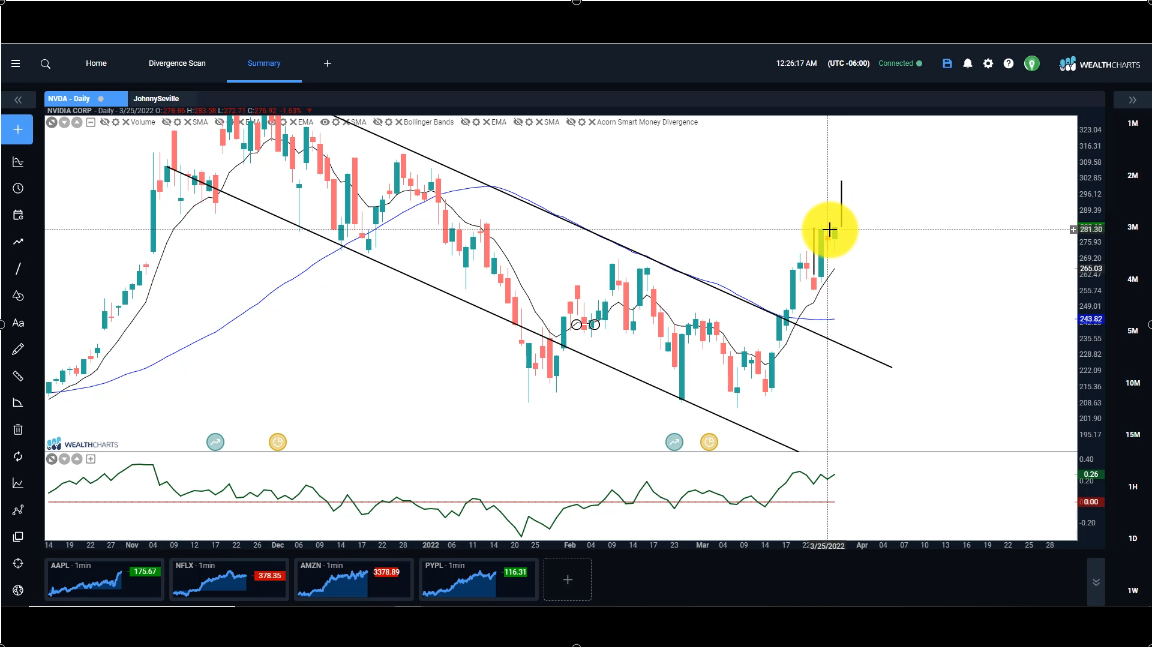Screen dimensions: 1152x647
Task: Remove Acorn Smart Money Divergence indicator
Action: point(592,122)
